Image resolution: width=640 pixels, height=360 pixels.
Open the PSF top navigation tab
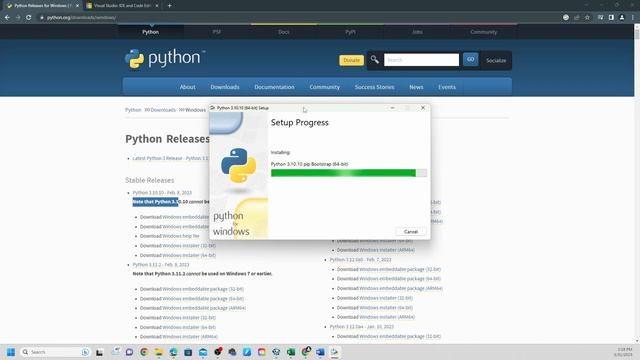pos(217,32)
